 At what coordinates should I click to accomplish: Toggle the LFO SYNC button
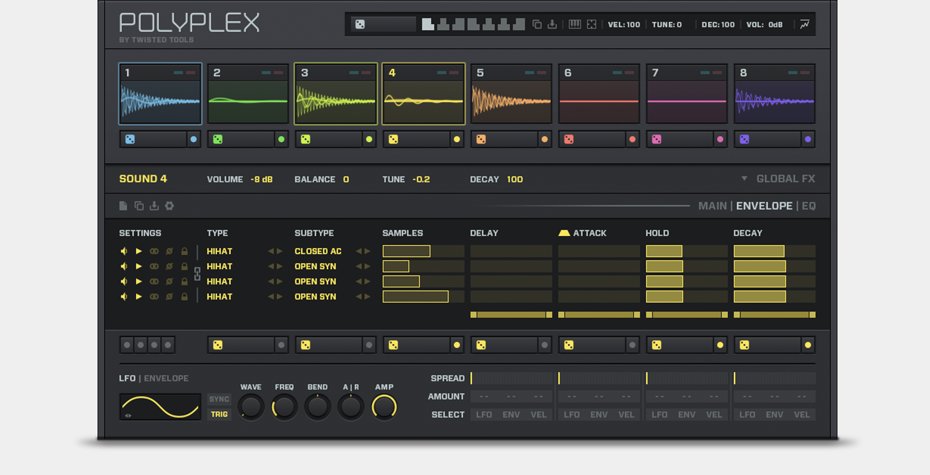(x=219, y=399)
